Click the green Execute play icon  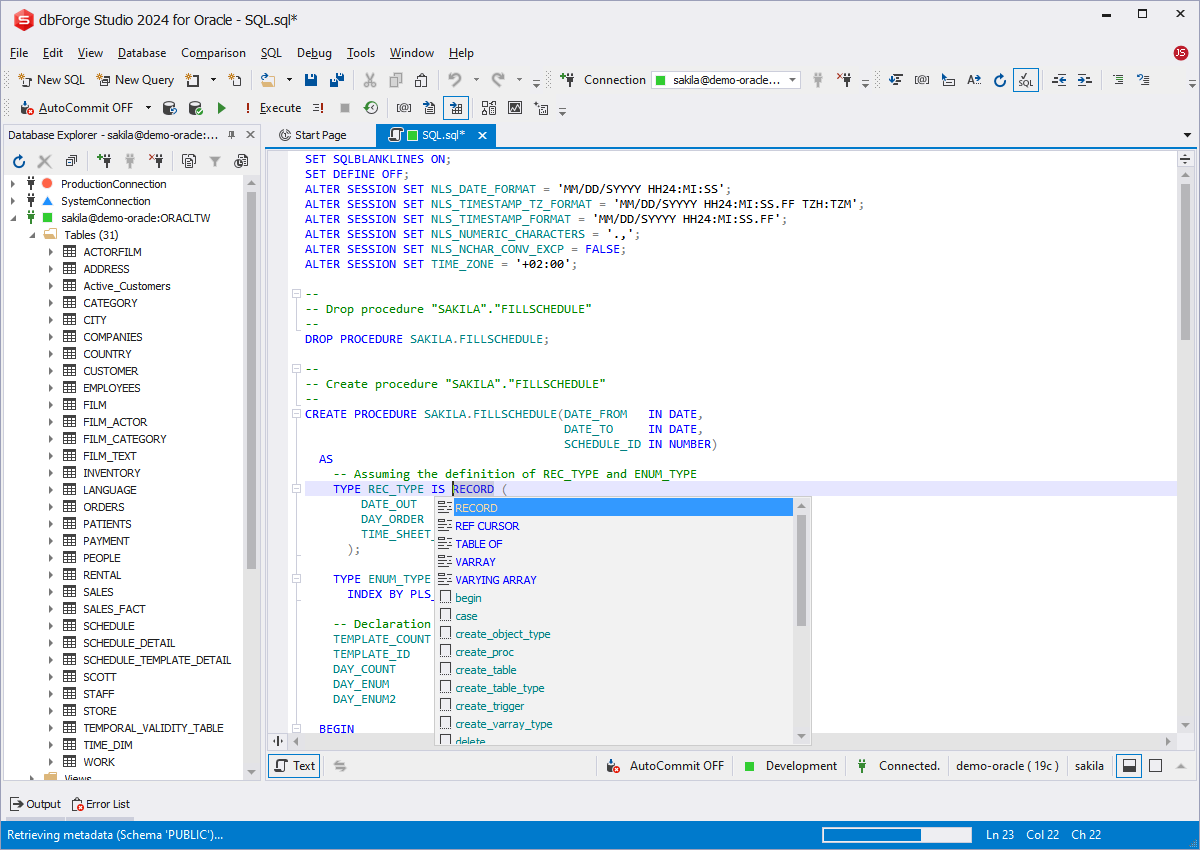[222, 108]
